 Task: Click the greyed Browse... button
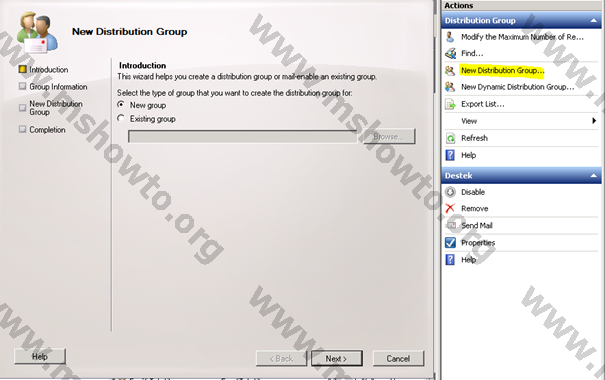click(x=389, y=137)
